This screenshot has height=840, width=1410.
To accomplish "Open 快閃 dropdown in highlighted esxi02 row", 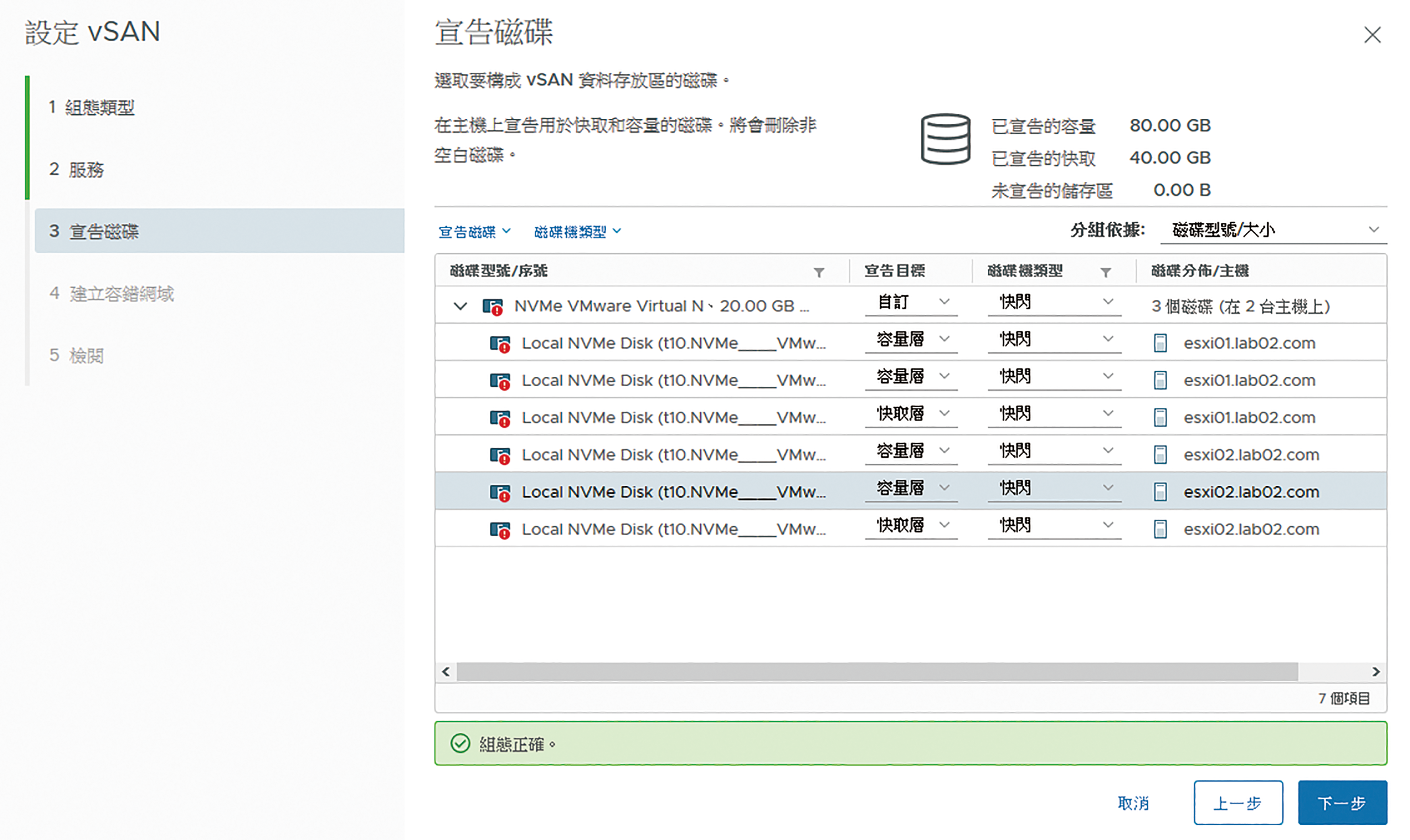I will coord(1055,489).
